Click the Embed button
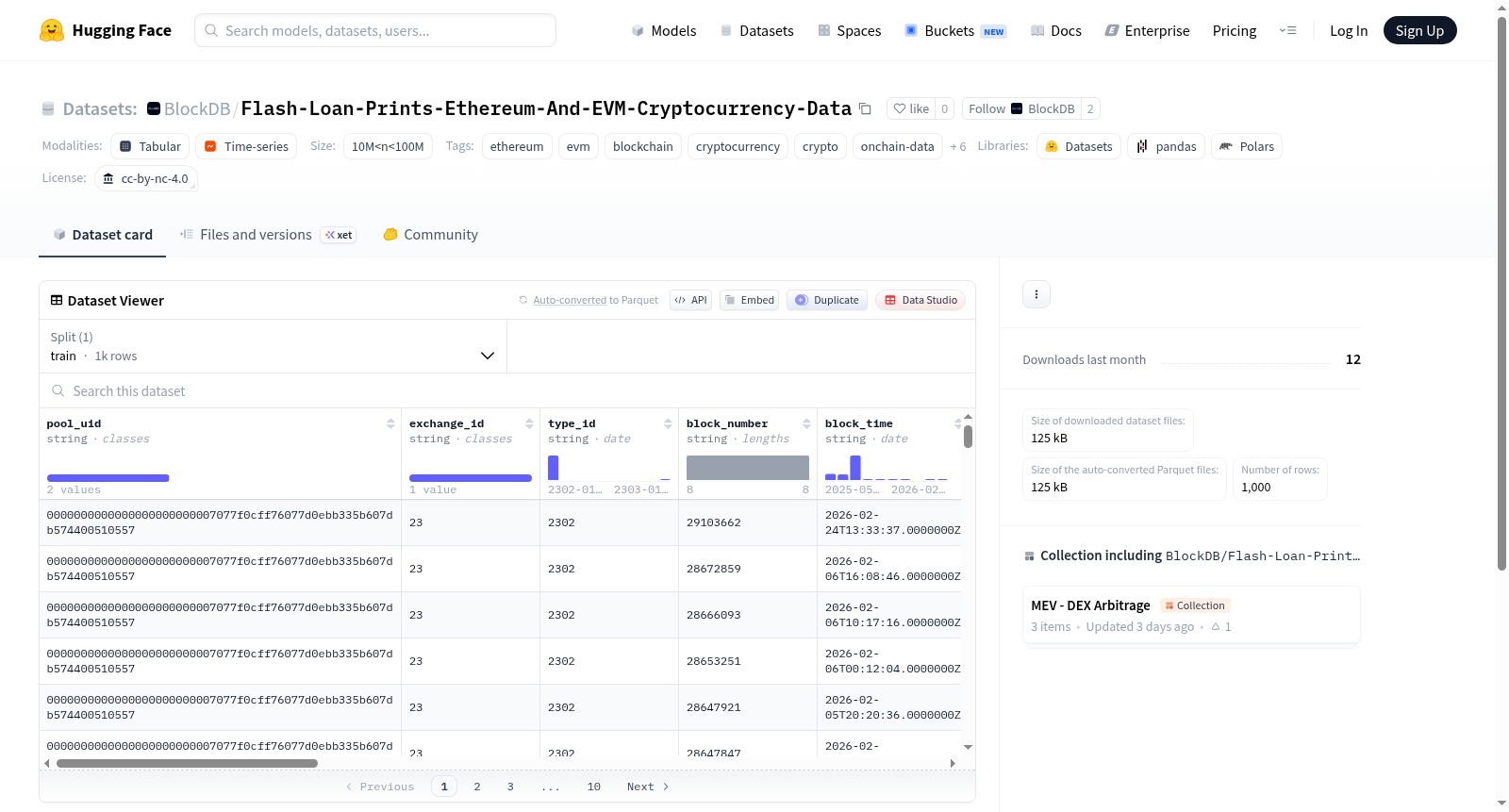Viewport: 1509px width, 812px height. pos(749,300)
